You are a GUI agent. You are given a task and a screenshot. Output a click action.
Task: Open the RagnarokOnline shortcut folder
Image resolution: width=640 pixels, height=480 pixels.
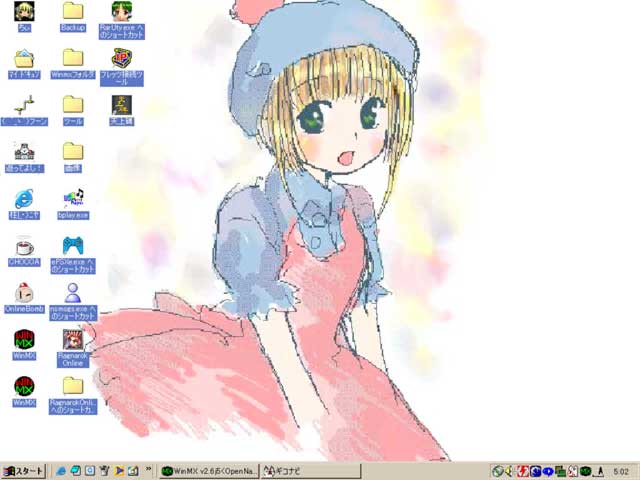tap(72, 386)
